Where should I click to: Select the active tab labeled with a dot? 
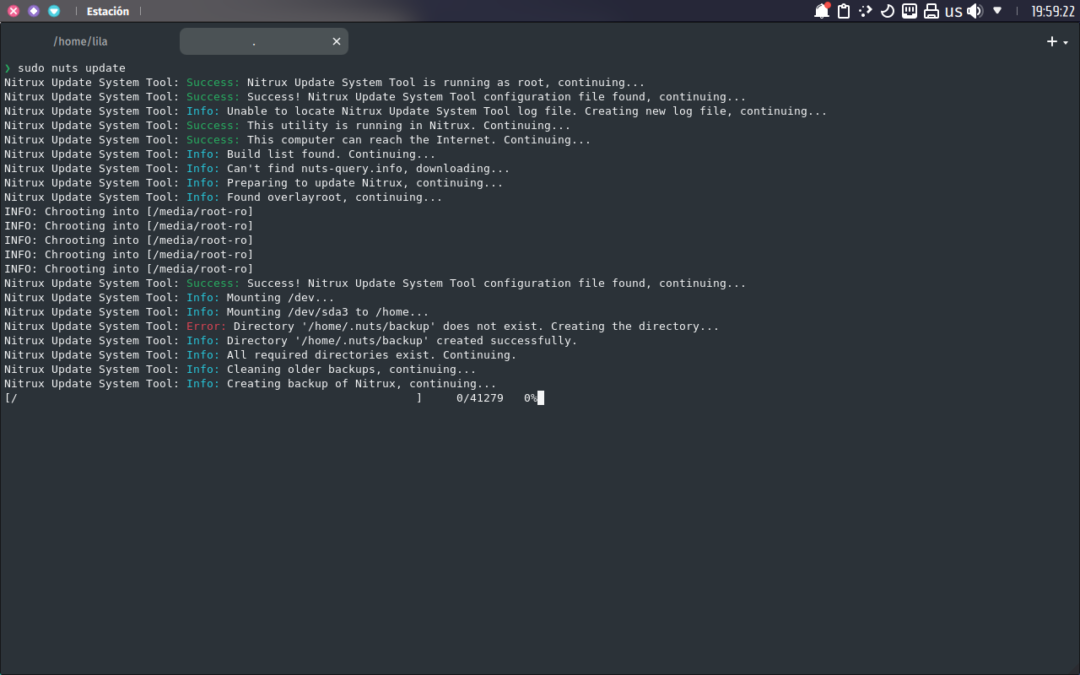[254, 41]
